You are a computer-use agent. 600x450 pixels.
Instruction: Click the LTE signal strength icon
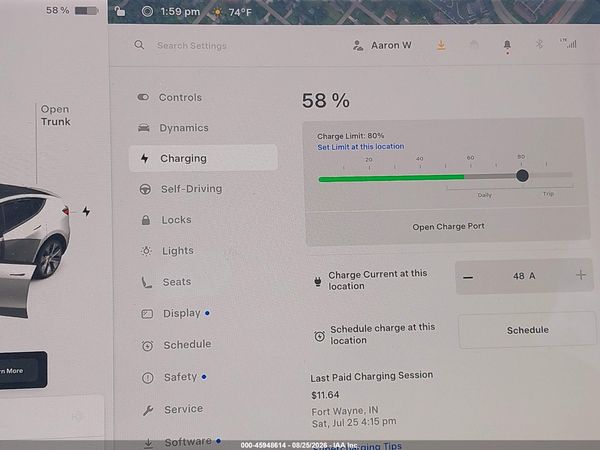tap(569, 43)
